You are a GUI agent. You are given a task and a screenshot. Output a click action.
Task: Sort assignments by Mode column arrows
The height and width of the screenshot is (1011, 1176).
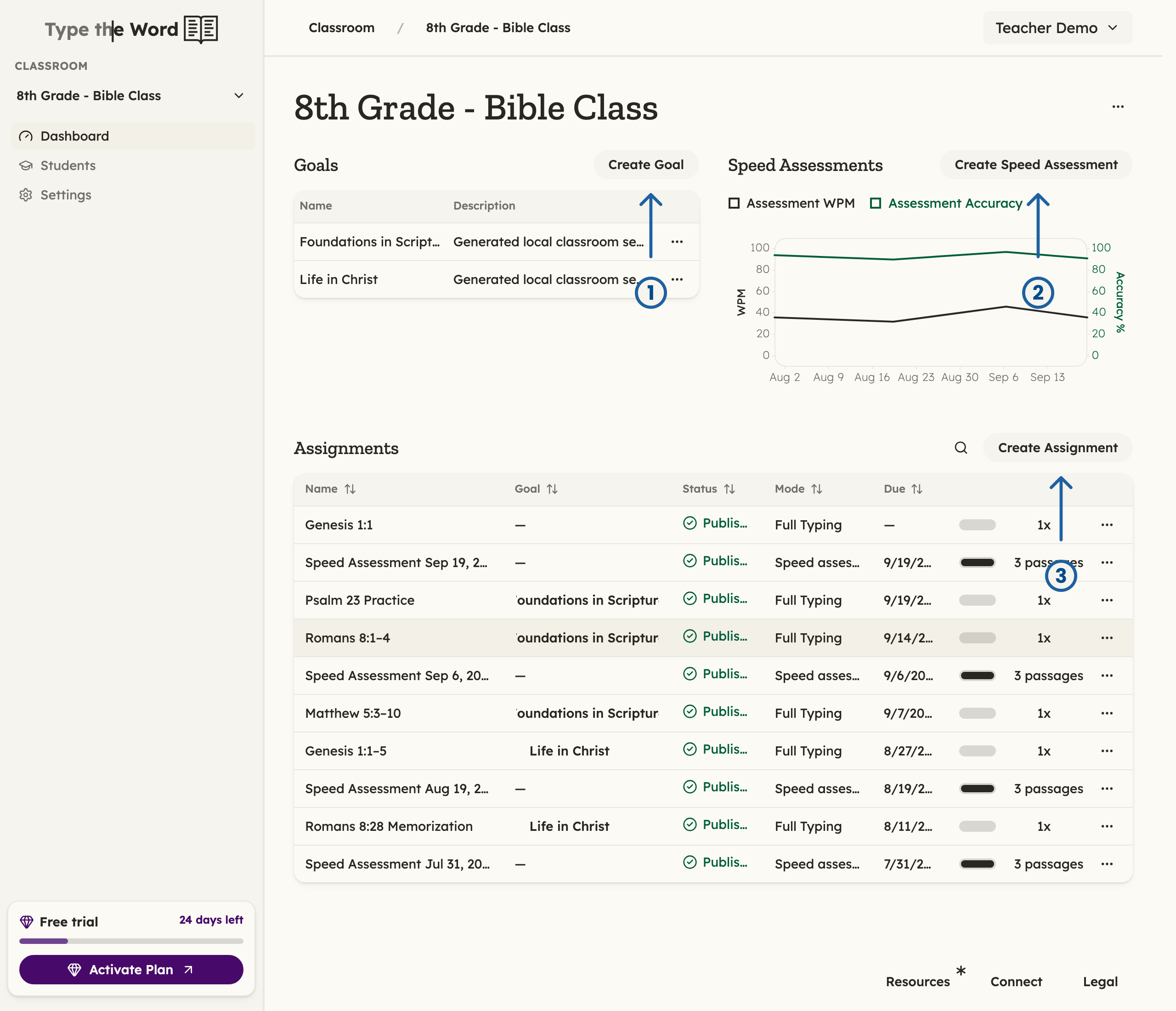coord(816,489)
